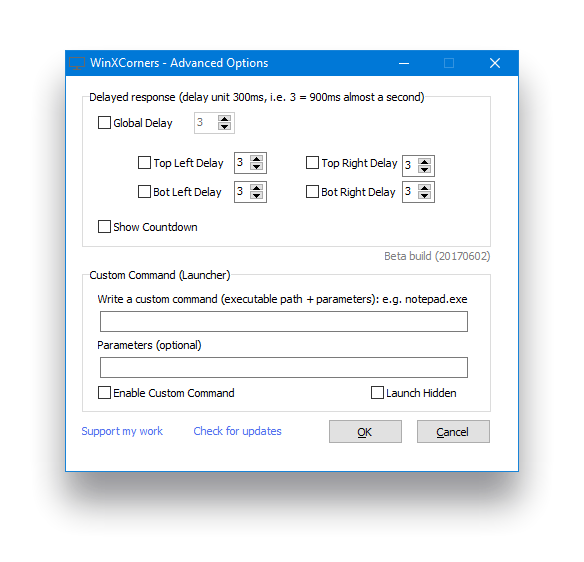Toggle the Show Countdown option

click(x=104, y=227)
